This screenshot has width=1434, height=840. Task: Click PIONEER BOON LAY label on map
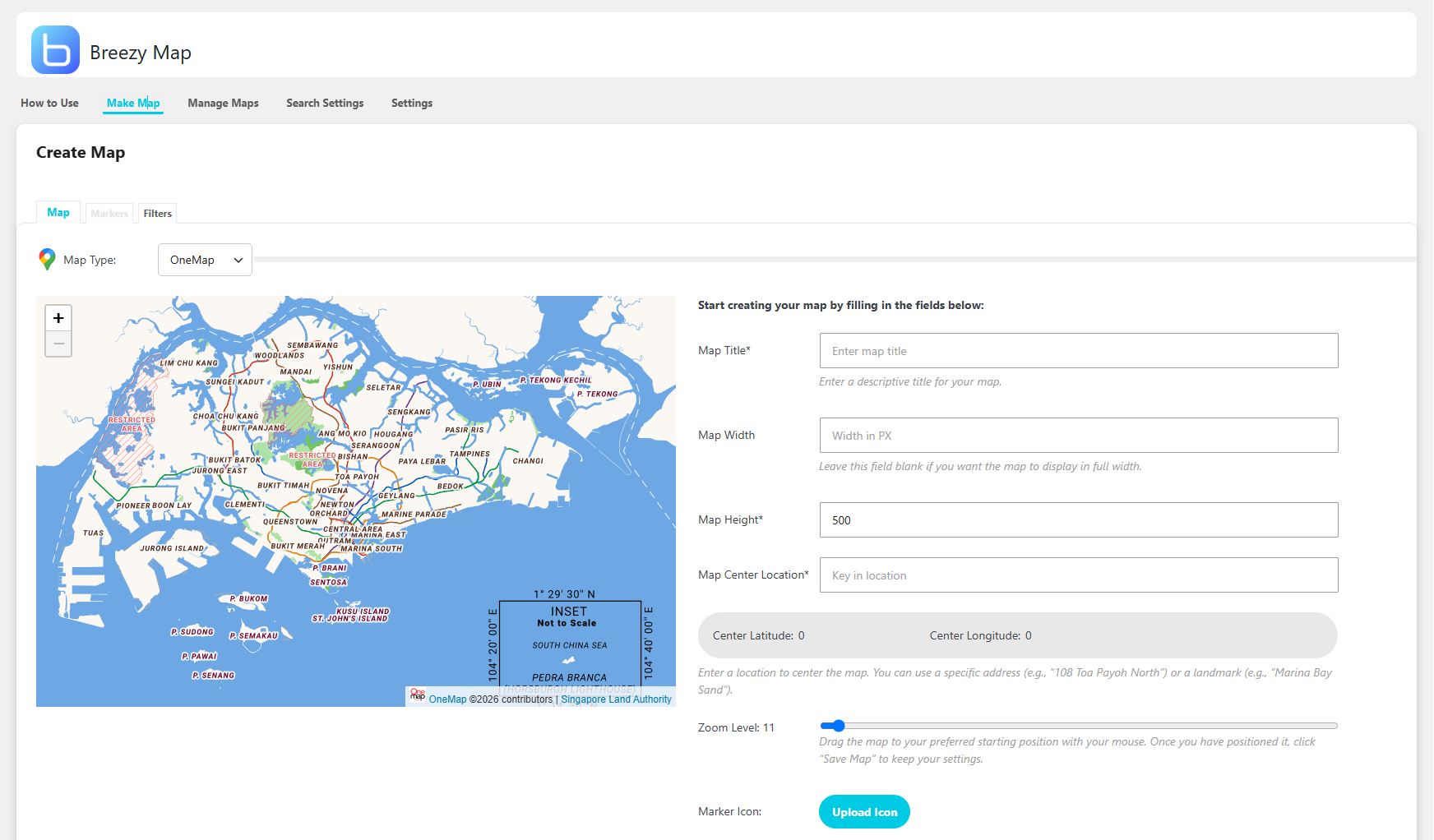pyautogui.click(x=154, y=506)
